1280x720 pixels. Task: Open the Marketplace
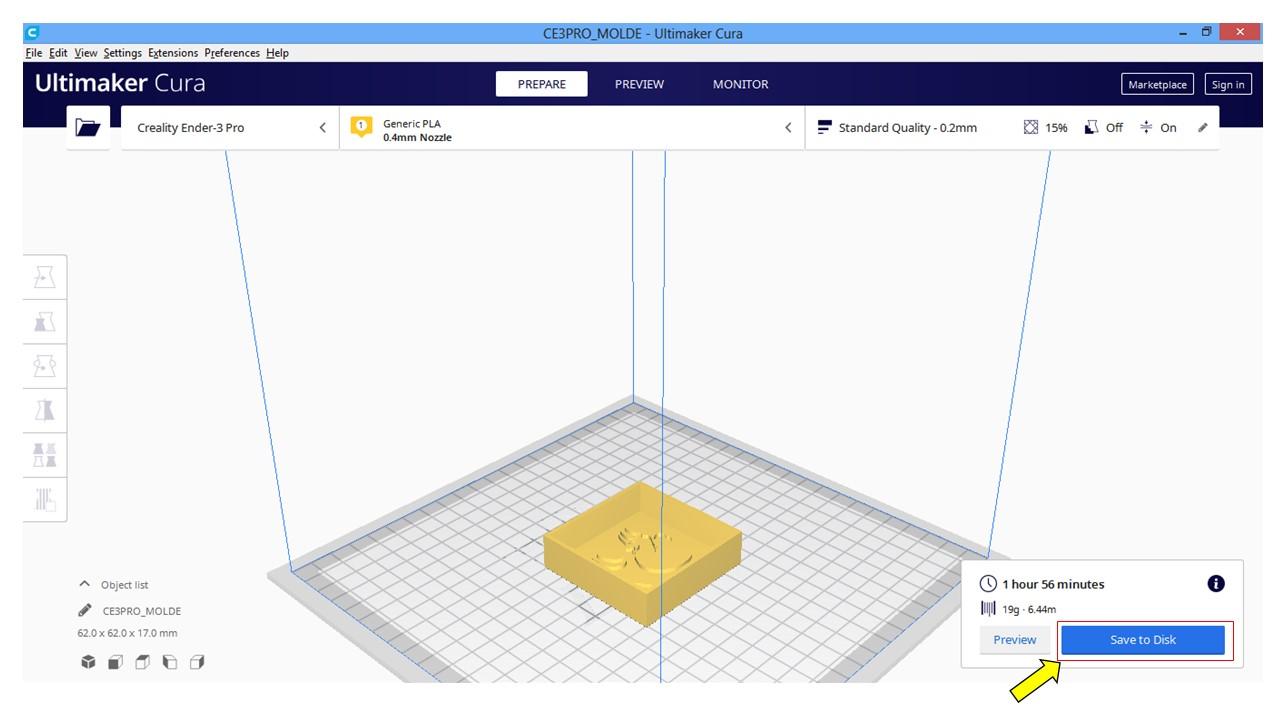point(1157,85)
